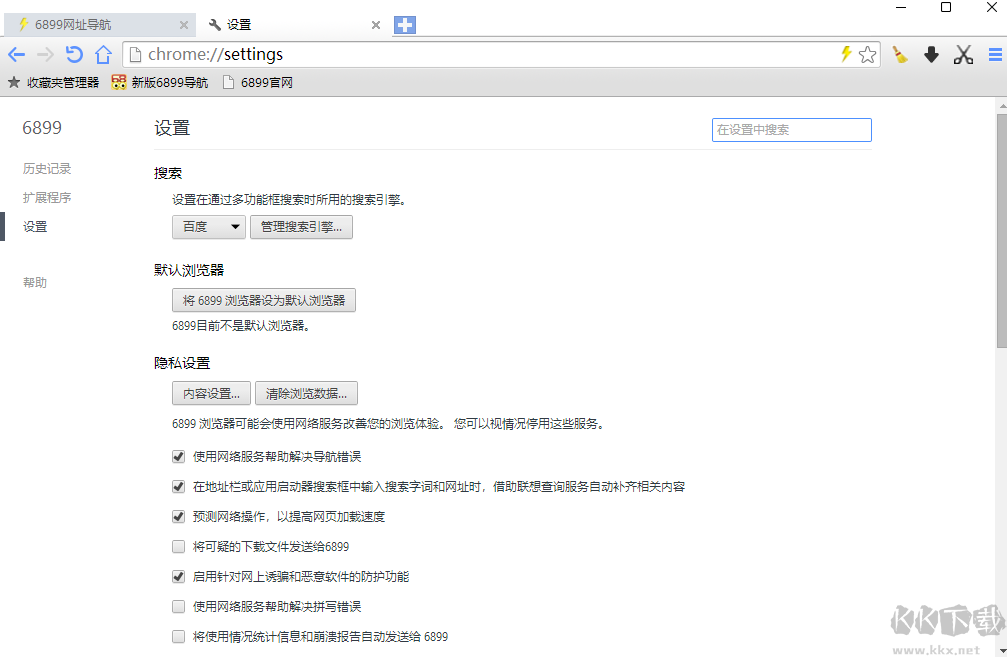Click the scissors screenshot icon
Viewport: 1007px width, 657px height.
(x=963, y=55)
